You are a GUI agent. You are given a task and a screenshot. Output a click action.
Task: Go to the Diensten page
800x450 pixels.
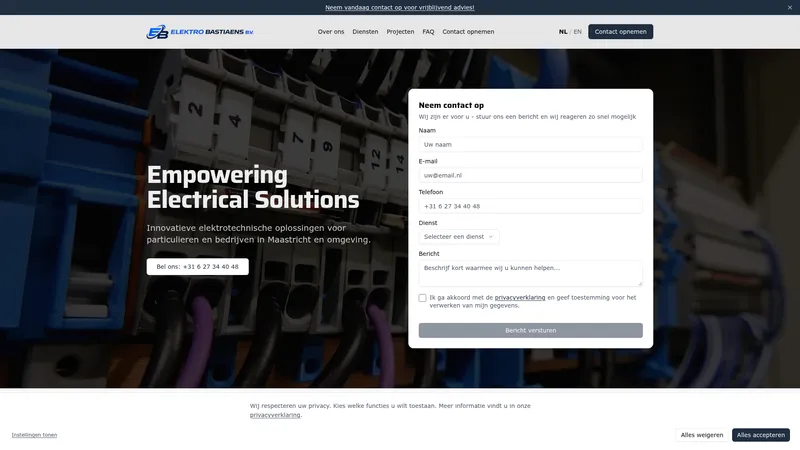365,32
